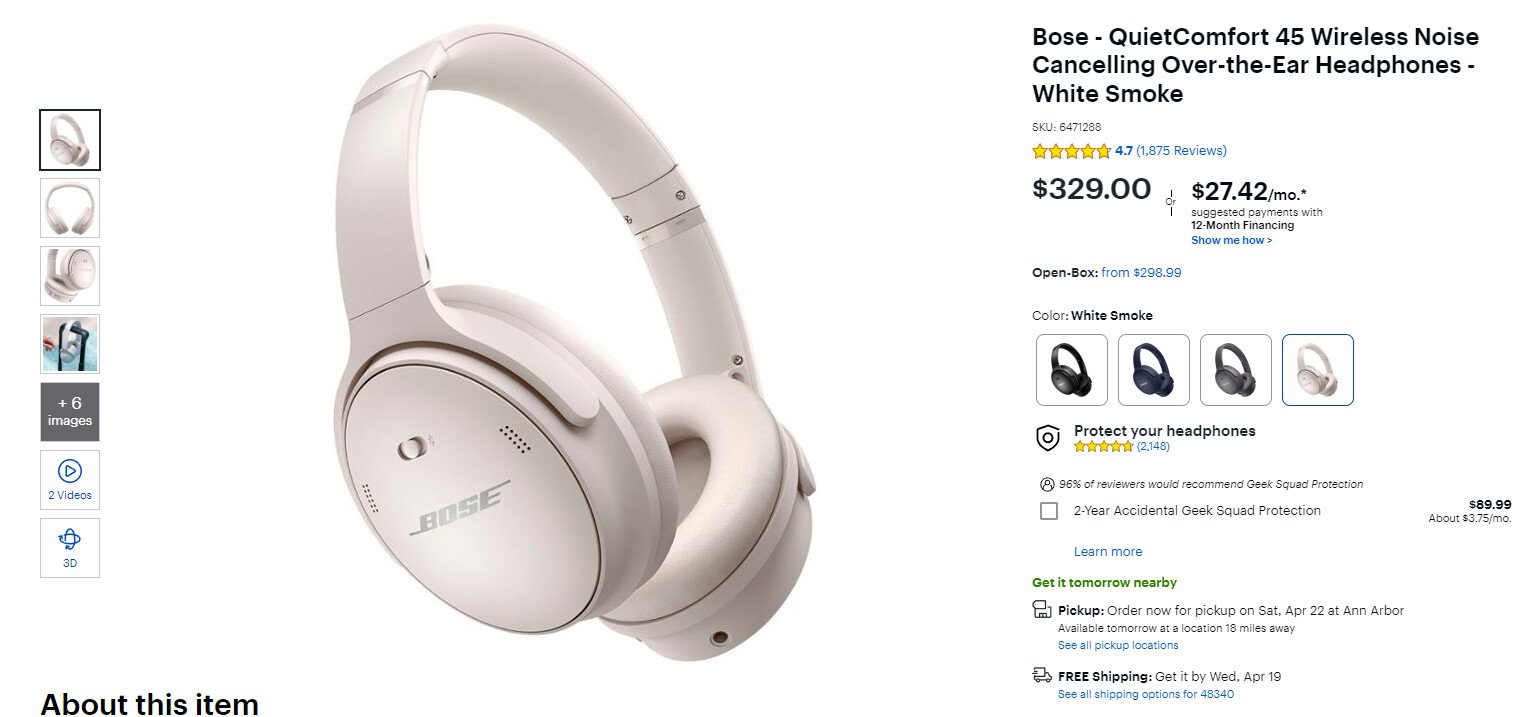Select the second front-view headphone thumbnail

70,208
